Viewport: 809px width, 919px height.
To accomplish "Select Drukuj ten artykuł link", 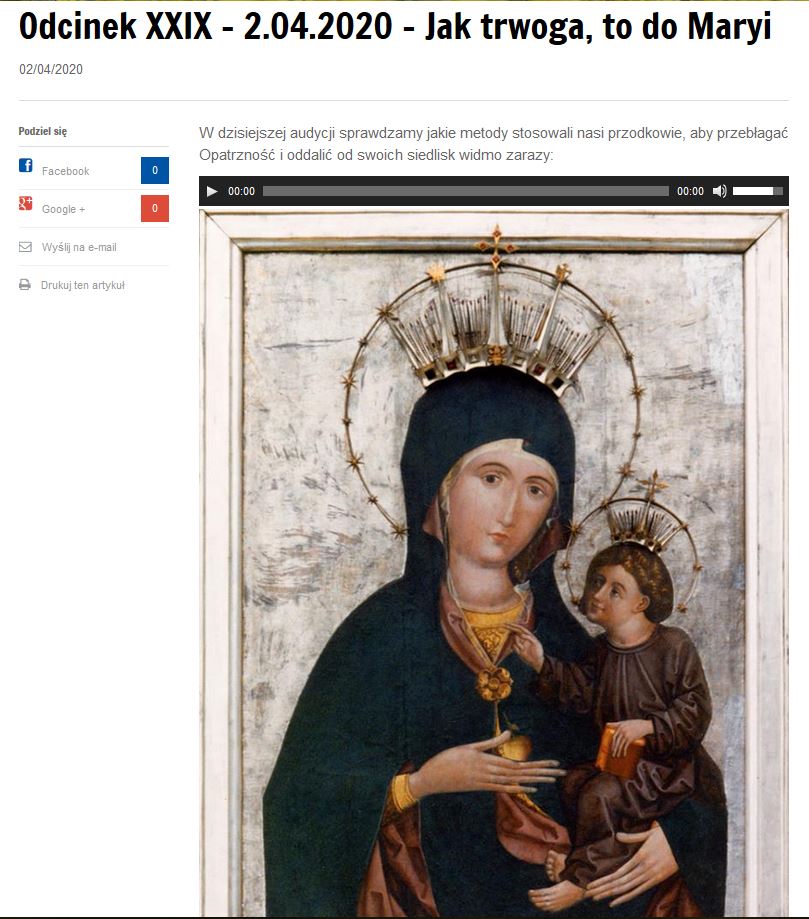I will tap(83, 285).
